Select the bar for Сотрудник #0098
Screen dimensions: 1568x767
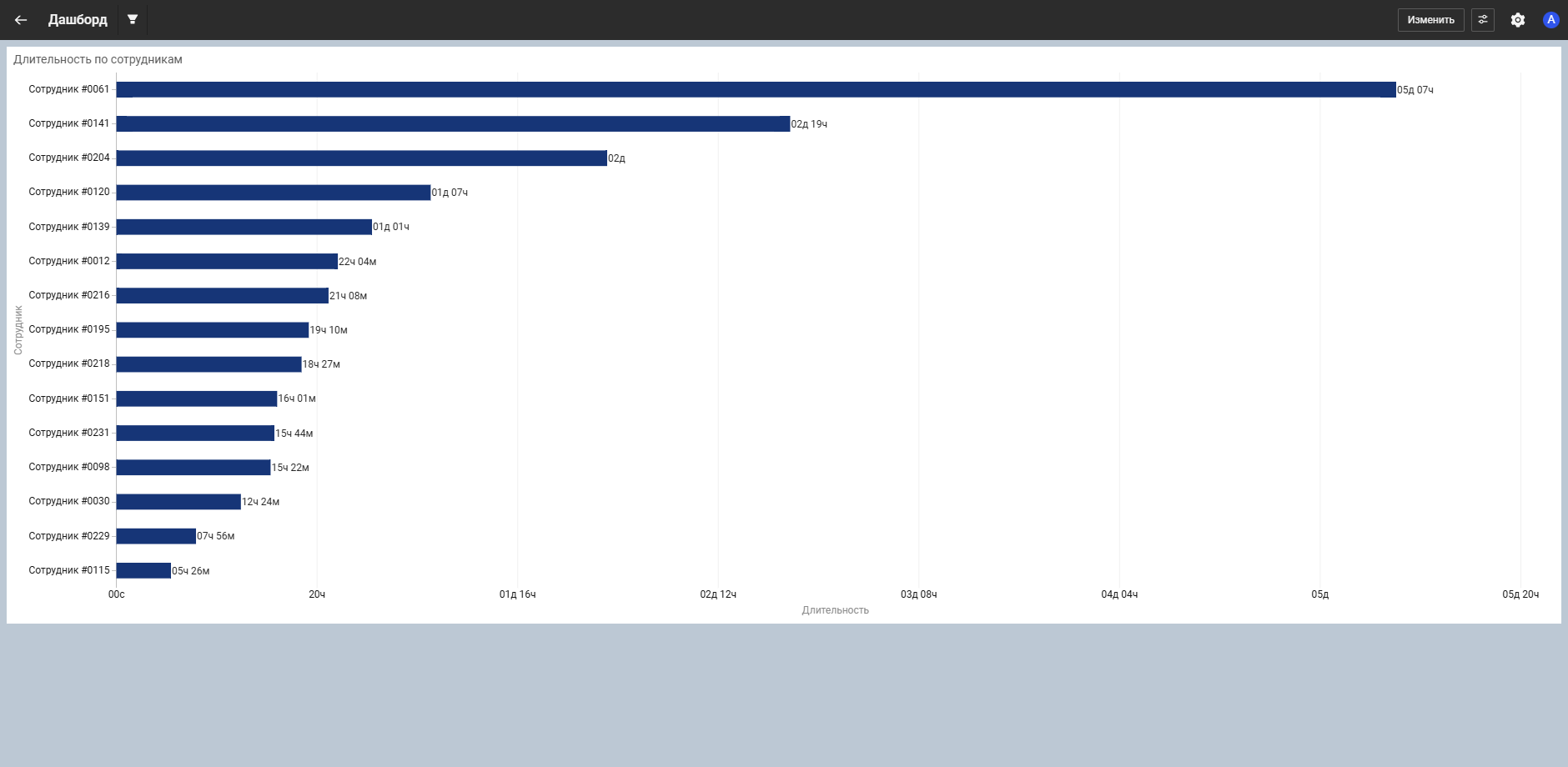193,468
